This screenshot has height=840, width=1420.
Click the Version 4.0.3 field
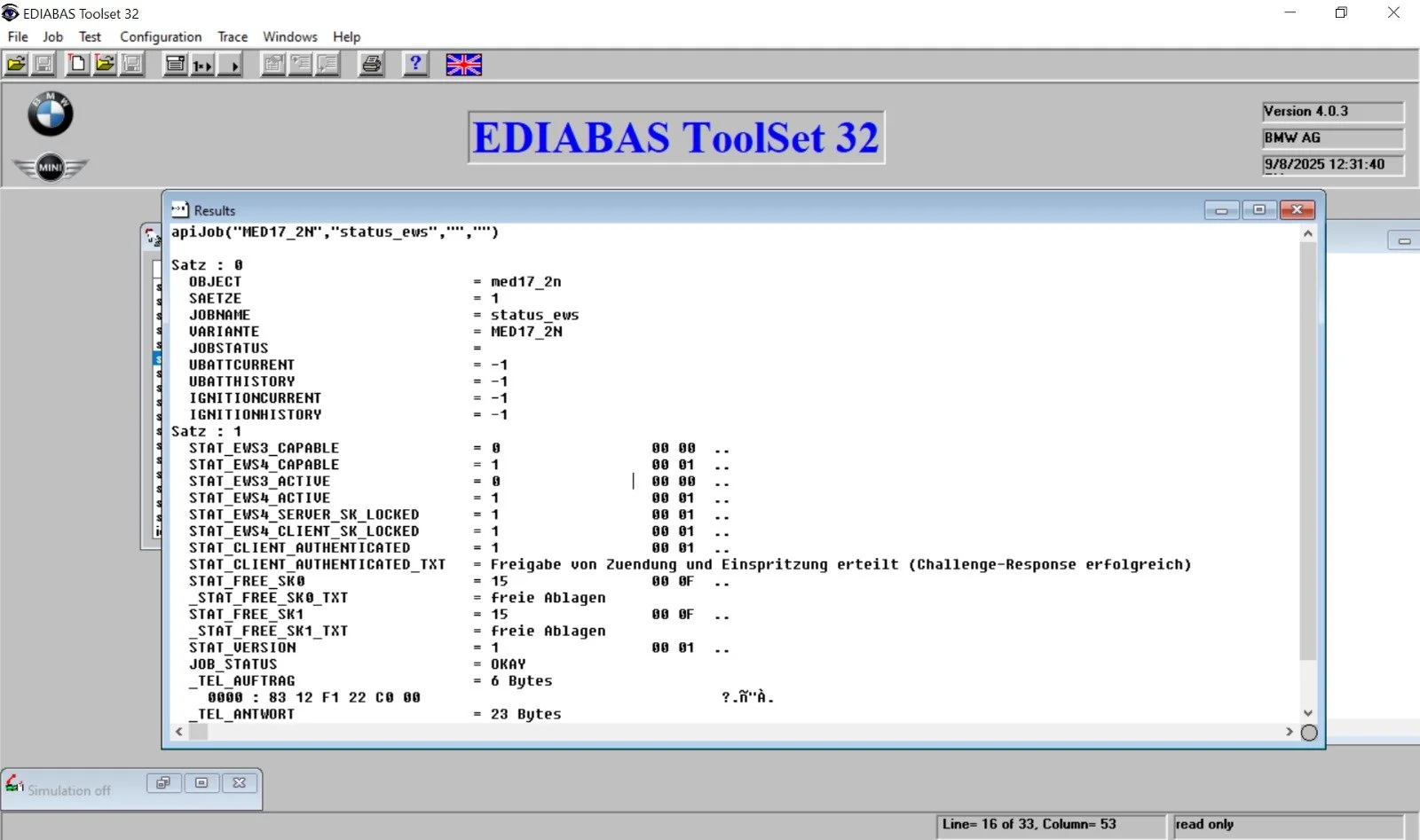[x=1333, y=112]
